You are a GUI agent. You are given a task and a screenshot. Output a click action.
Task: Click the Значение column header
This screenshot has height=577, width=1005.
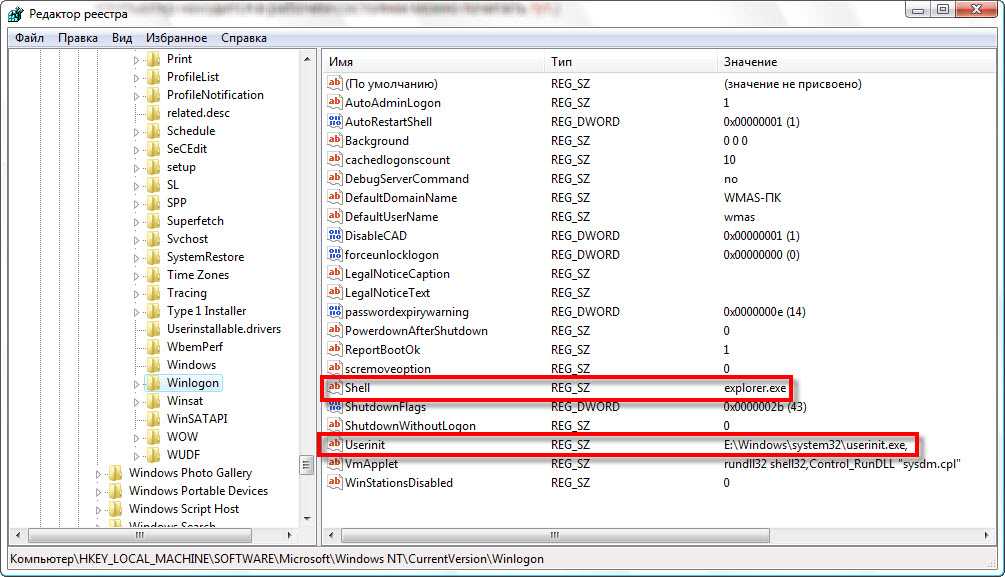(x=850, y=62)
